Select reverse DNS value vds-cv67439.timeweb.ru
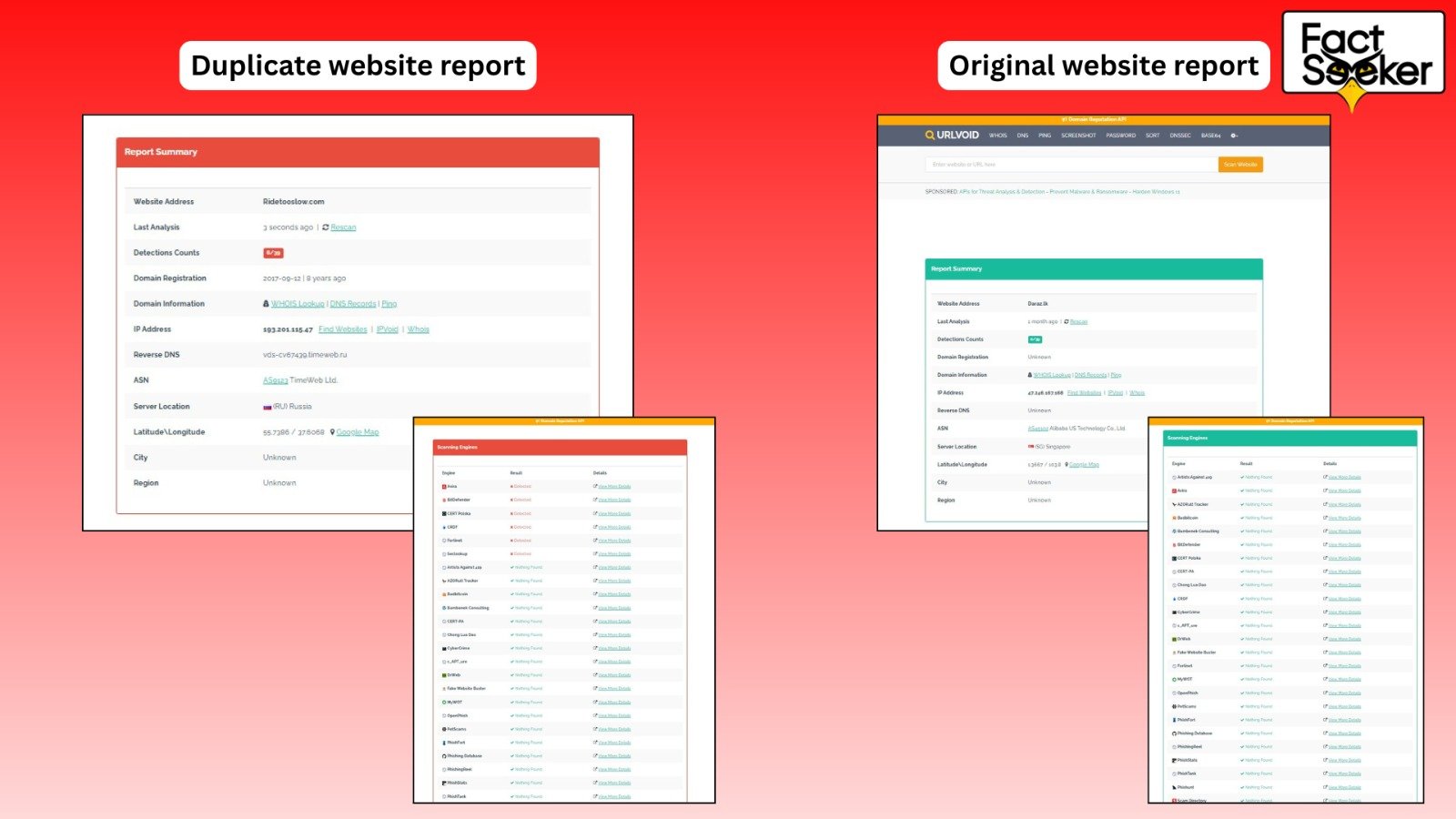Image resolution: width=1456 pixels, height=819 pixels. pyautogui.click(x=305, y=355)
